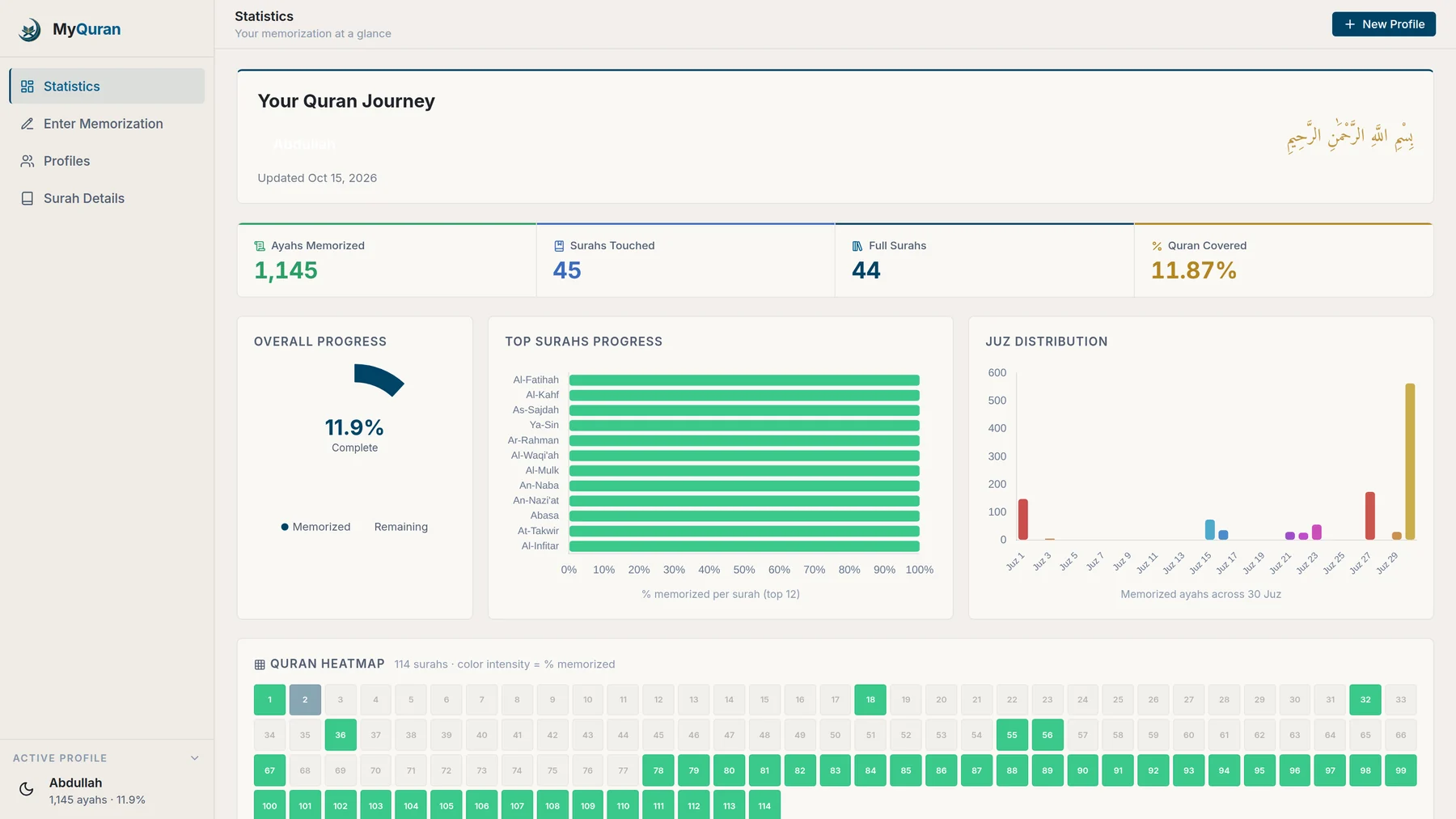Click the plus icon in New Profile
The image size is (1456, 819).
click(1350, 24)
